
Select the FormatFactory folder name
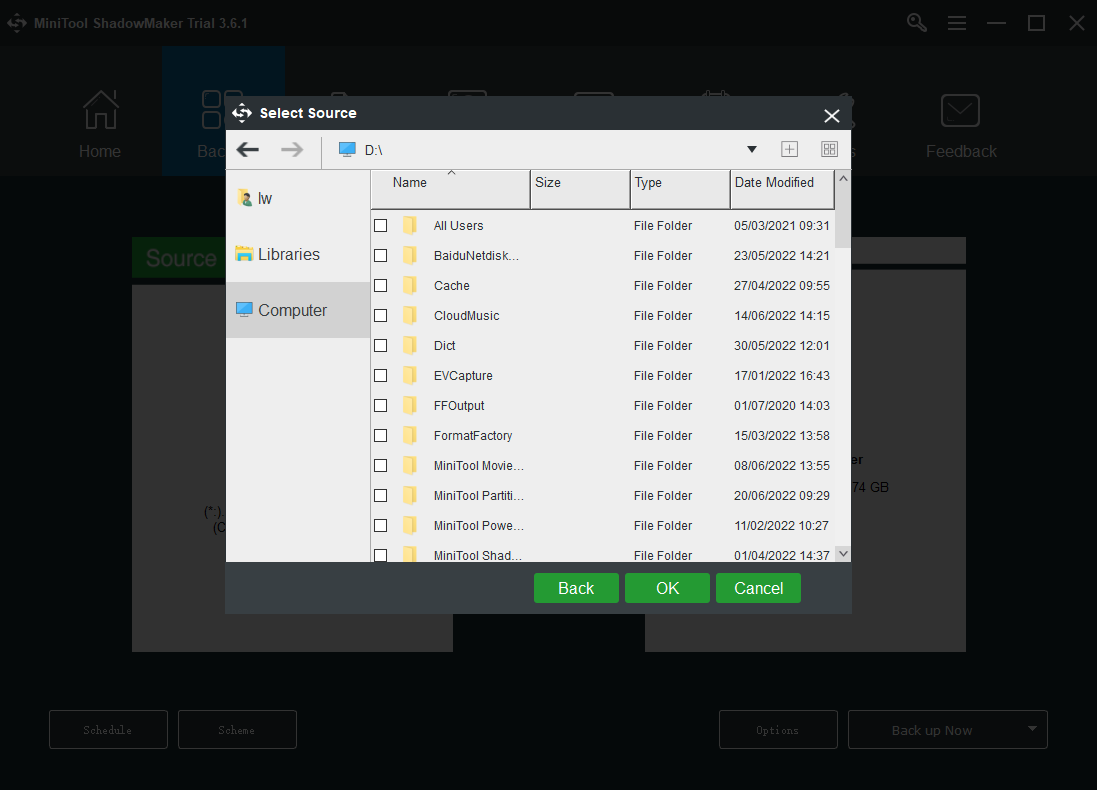tap(472, 435)
